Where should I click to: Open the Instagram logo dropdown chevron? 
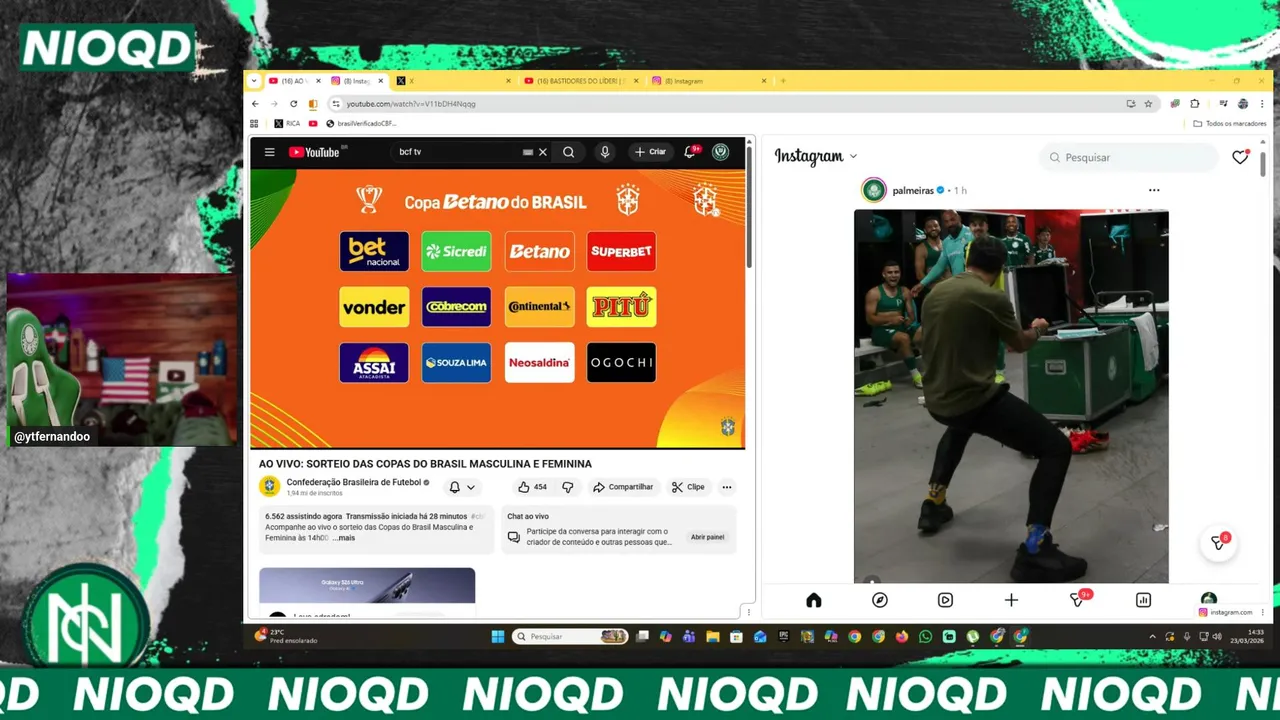click(853, 157)
